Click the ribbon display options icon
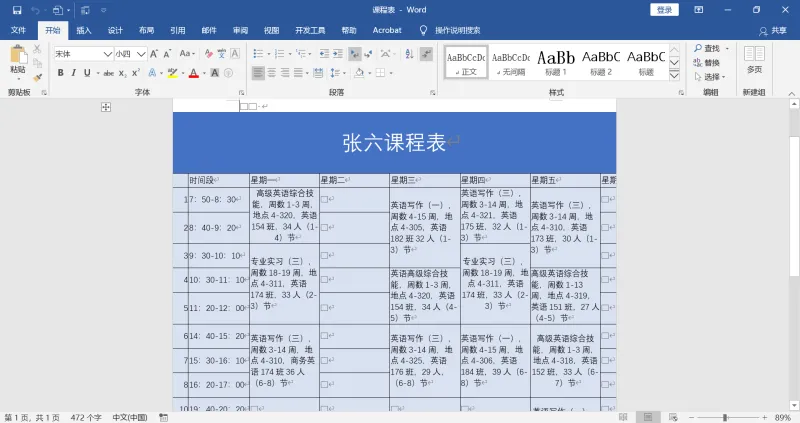 (698, 10)
